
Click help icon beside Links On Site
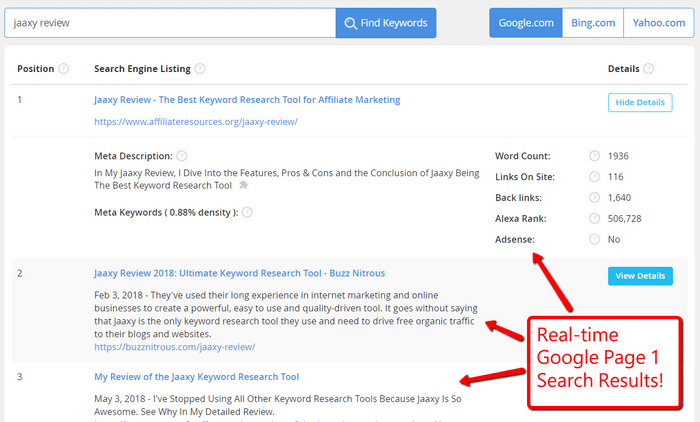point(594,177)
